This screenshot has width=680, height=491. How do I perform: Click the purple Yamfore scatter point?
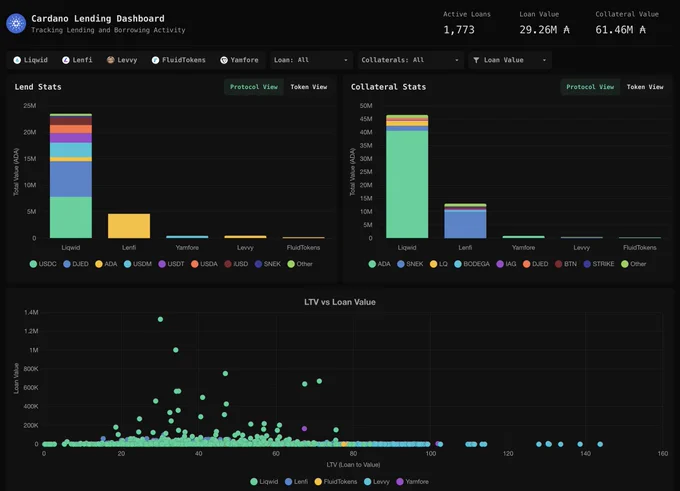pyautogui.click(x=304, y=429)
